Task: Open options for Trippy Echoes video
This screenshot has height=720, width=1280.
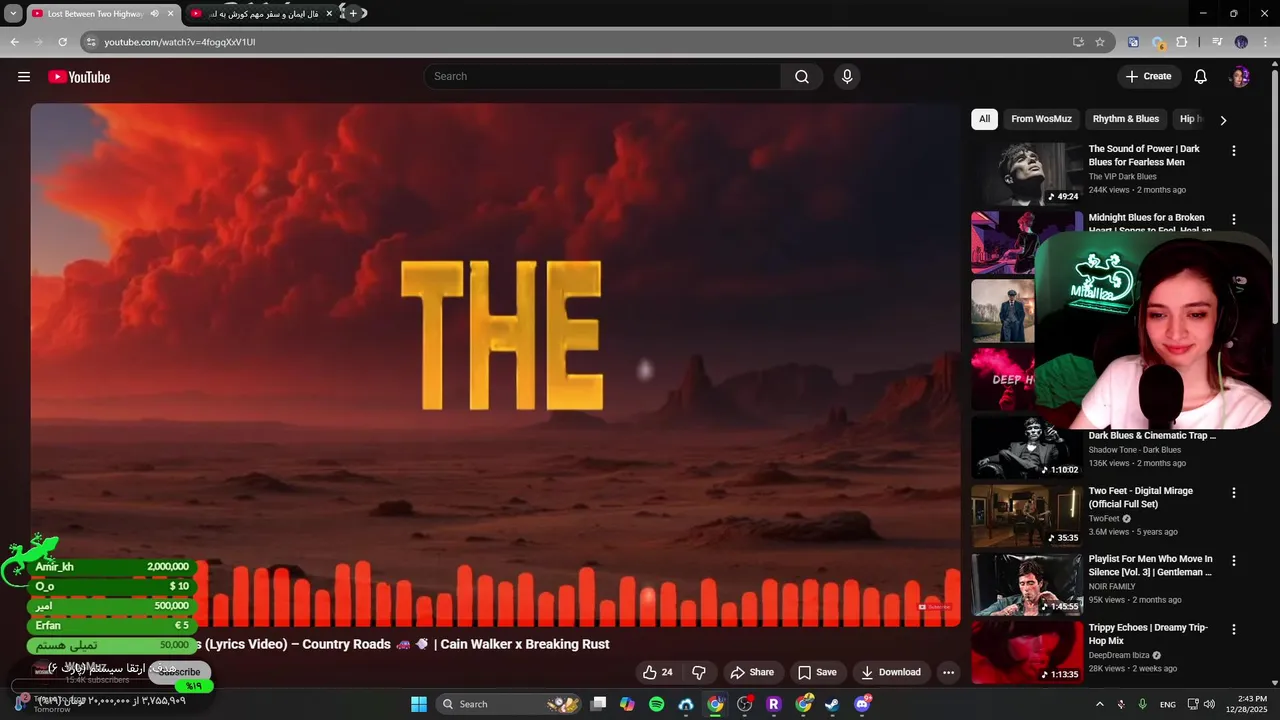Action: point(1233,630)
